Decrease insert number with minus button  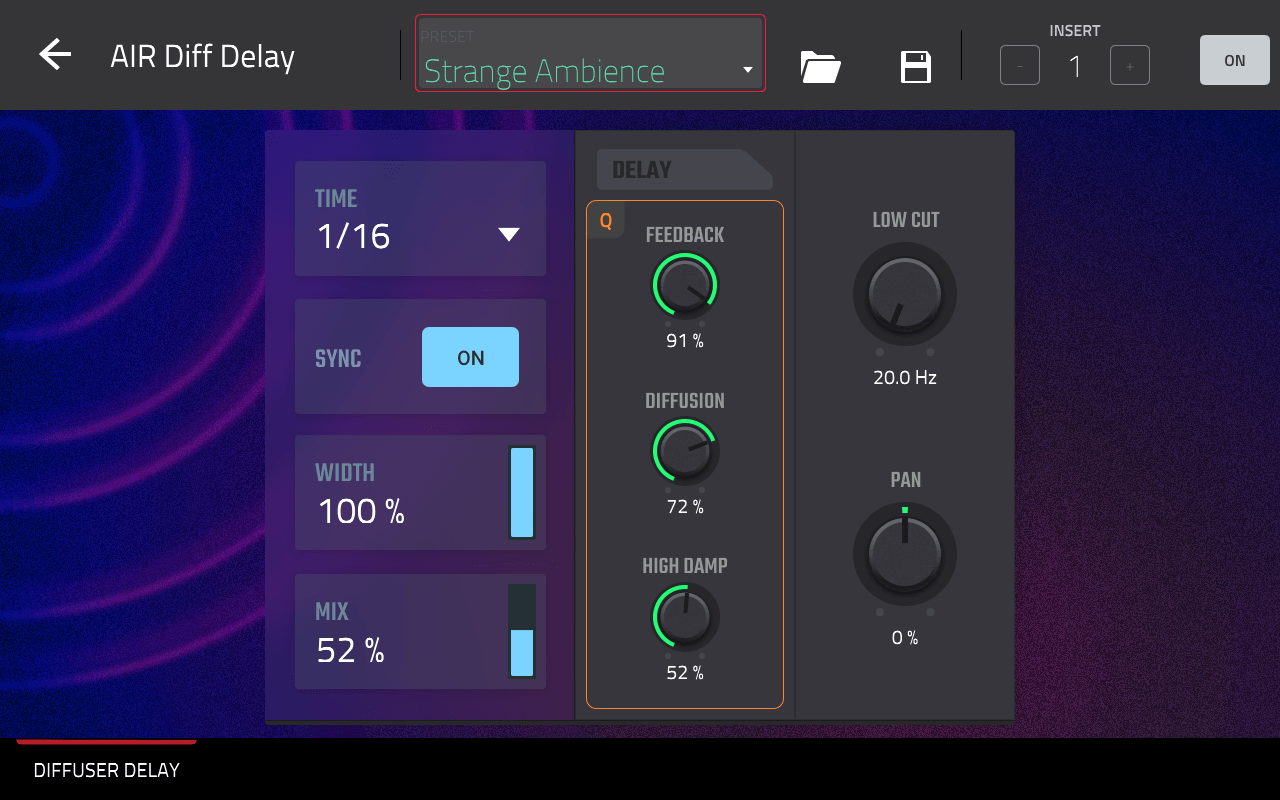pos(1019,66)
